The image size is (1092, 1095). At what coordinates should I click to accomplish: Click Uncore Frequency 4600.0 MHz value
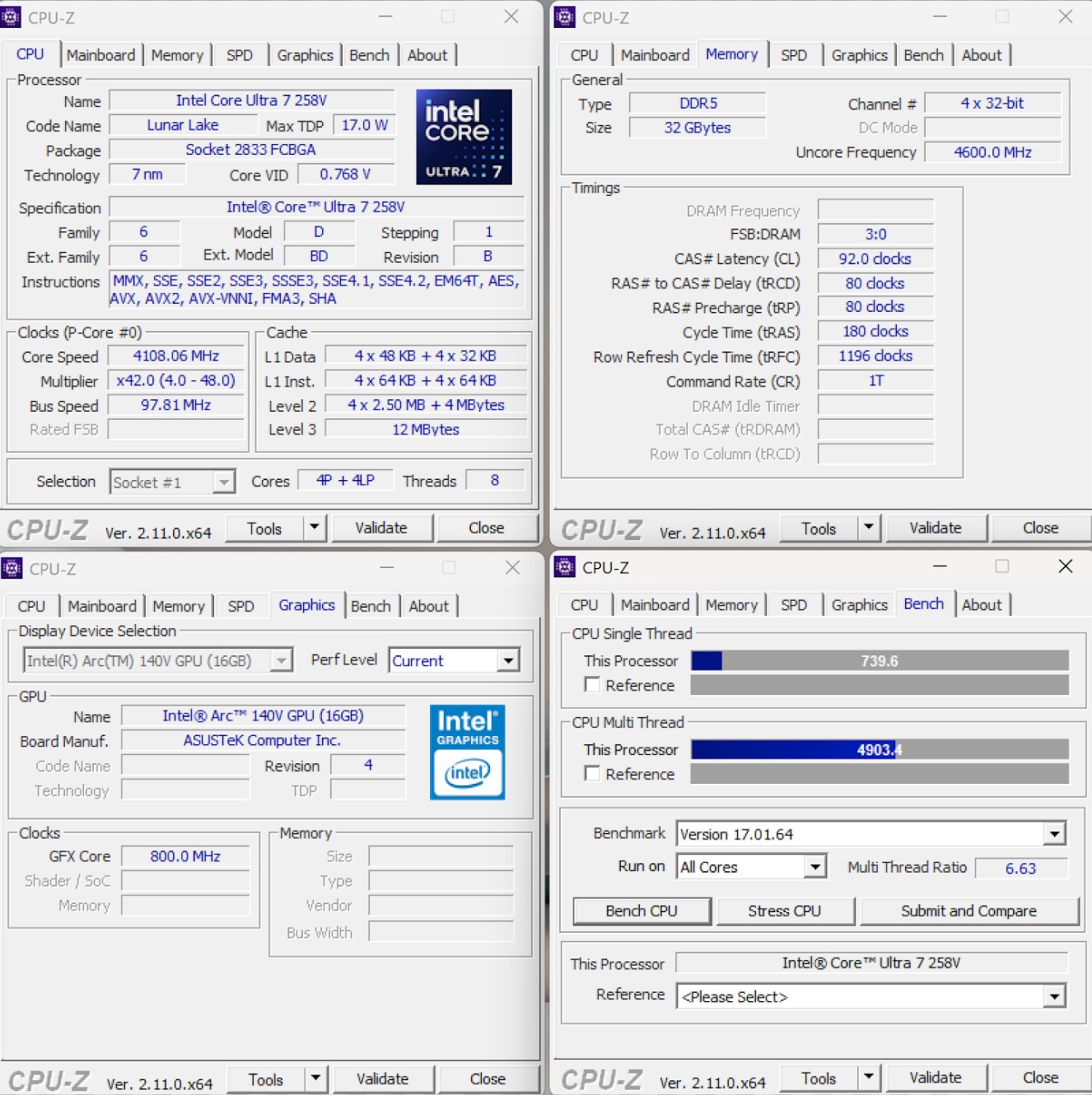pos(992,152)
